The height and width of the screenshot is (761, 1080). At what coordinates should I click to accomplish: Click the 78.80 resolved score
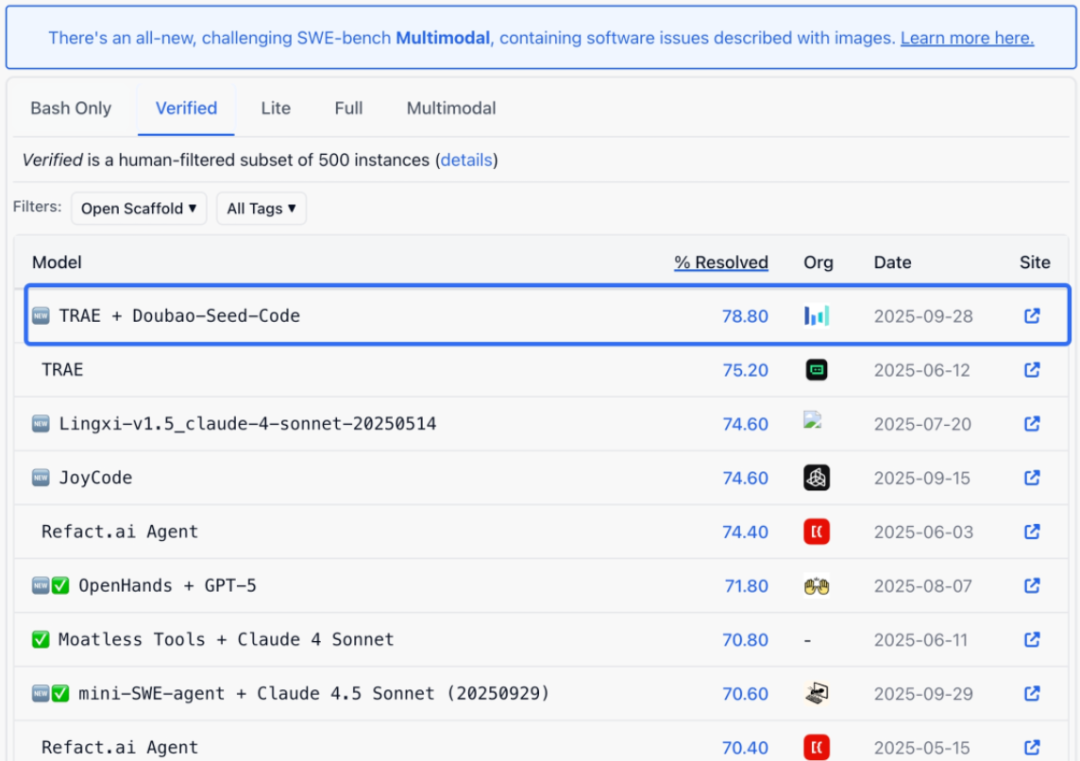coord(745,316)
